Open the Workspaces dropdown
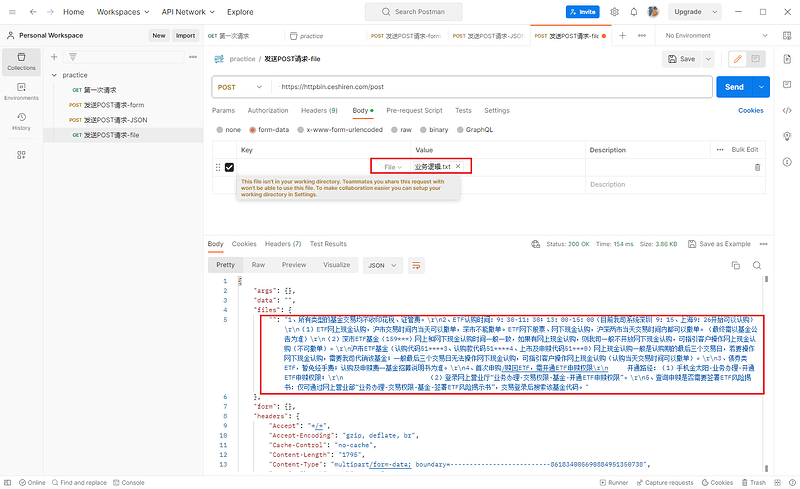Viewport: 800px width, 489px height. click(123, 12)
